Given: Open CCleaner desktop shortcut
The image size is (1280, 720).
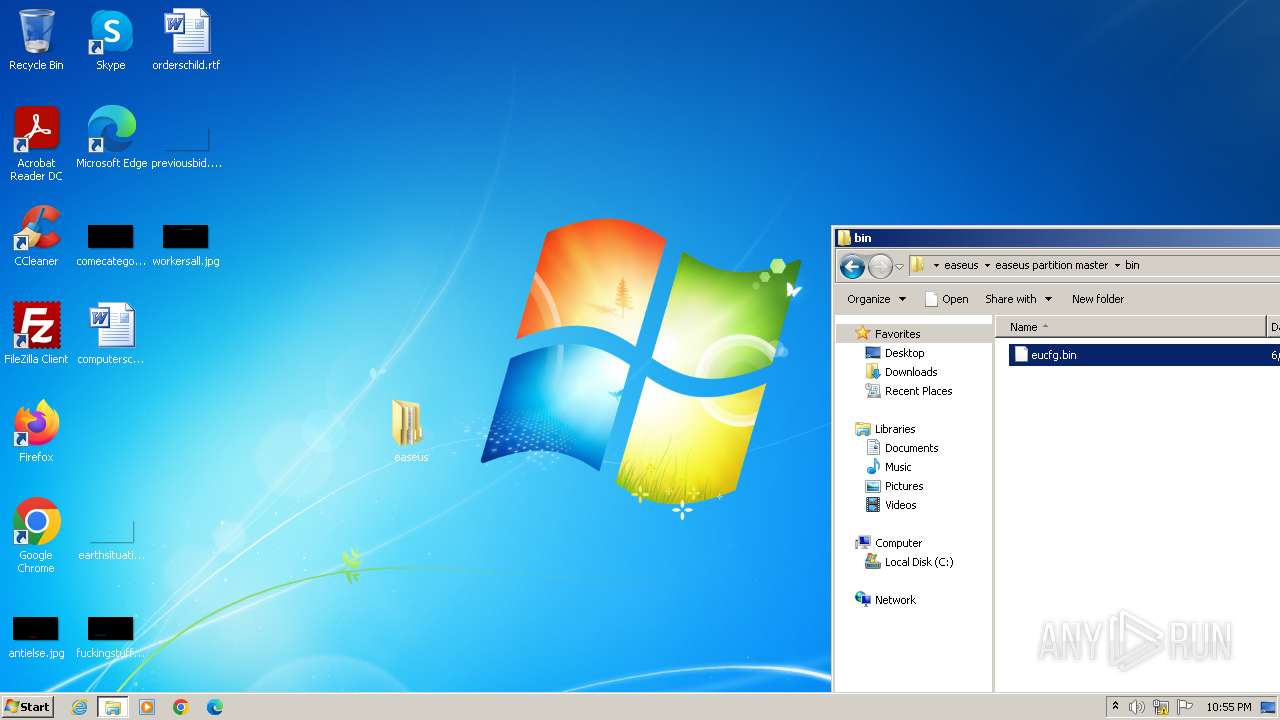Looking at the screenshot, I should click(36, 236).
